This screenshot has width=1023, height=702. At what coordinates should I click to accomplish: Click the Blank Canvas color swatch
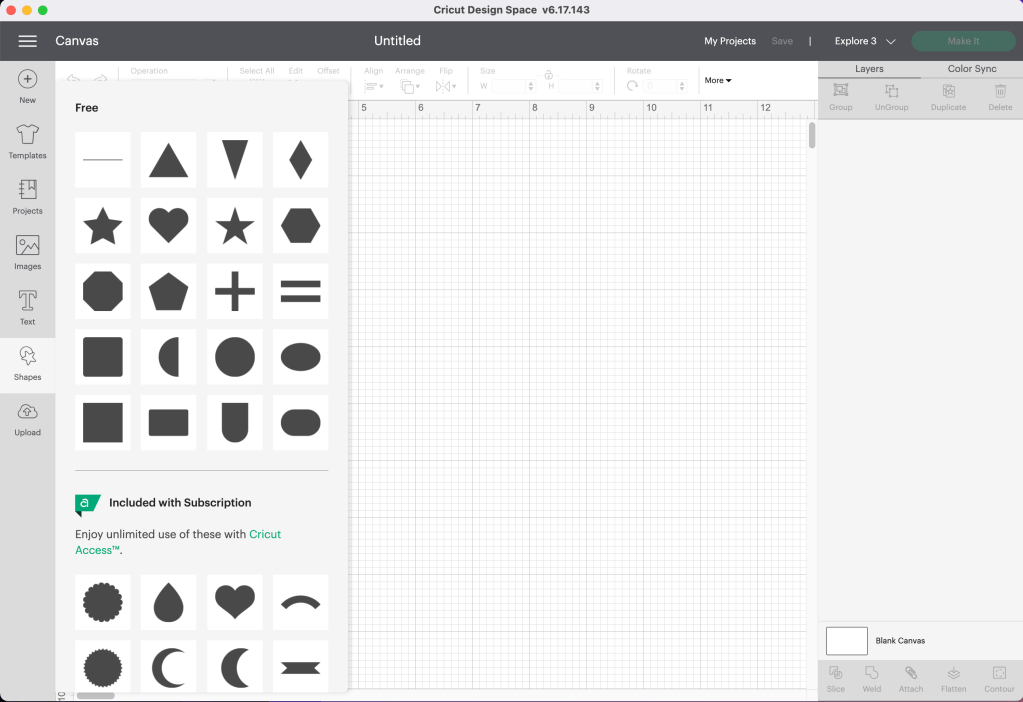[846, 640]
